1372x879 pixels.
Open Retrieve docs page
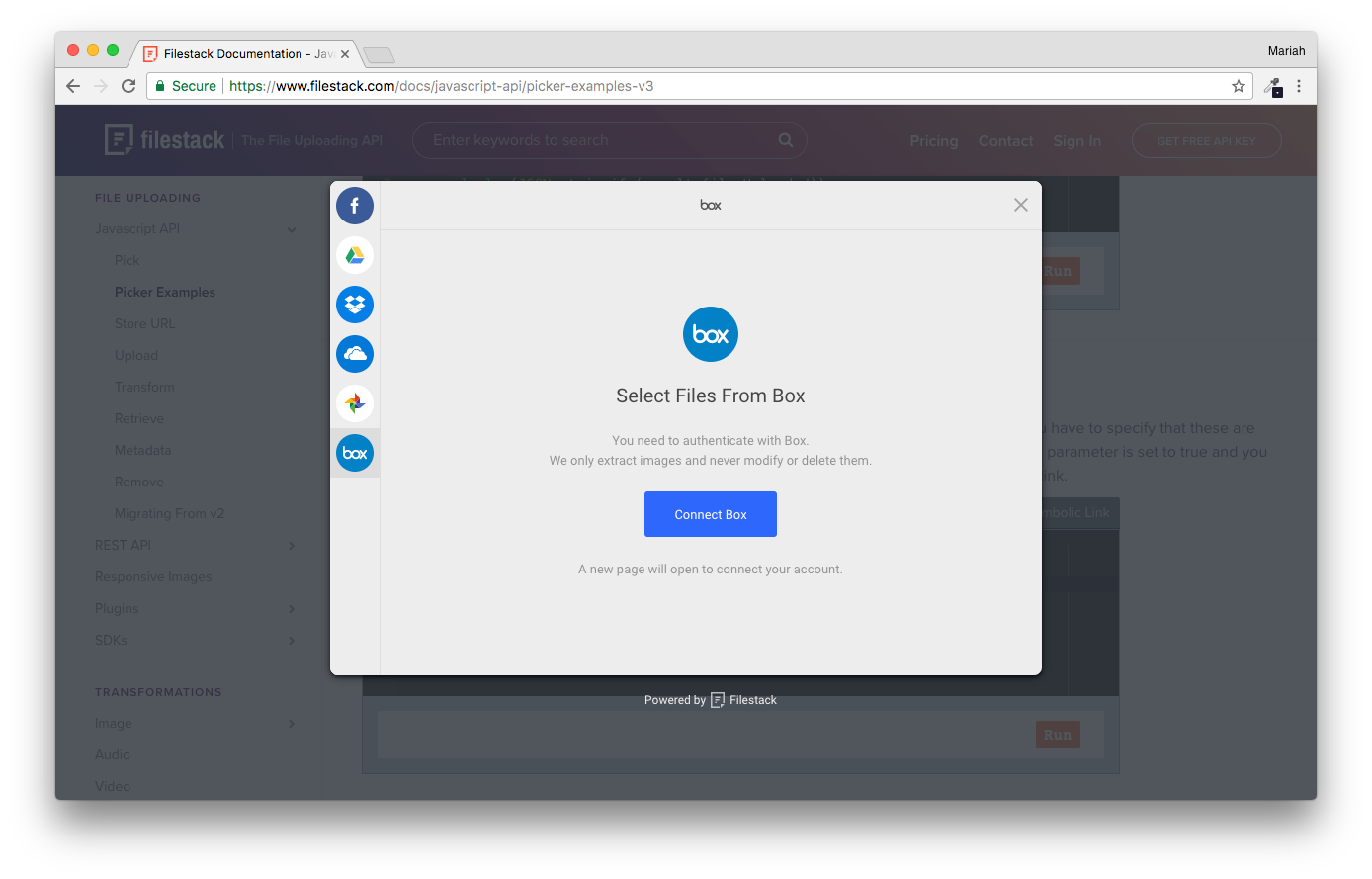tap(139, 418)
